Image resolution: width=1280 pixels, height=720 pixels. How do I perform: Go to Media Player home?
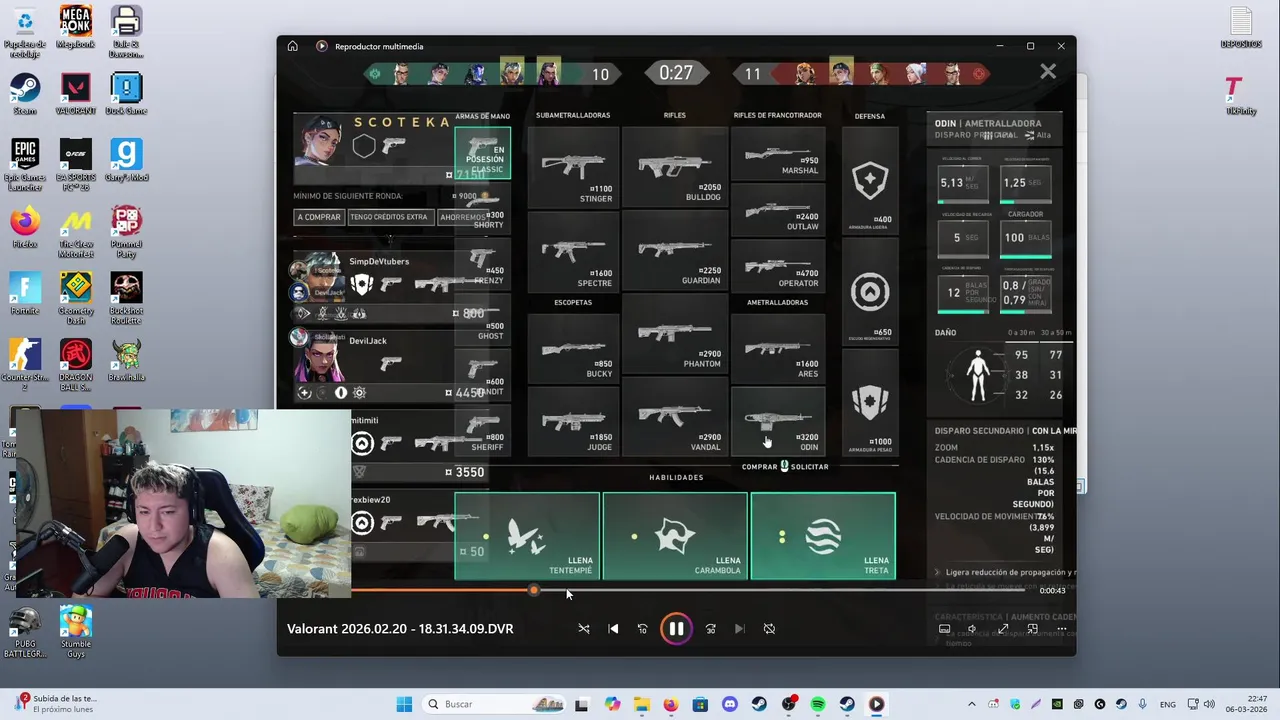[292, 46]
